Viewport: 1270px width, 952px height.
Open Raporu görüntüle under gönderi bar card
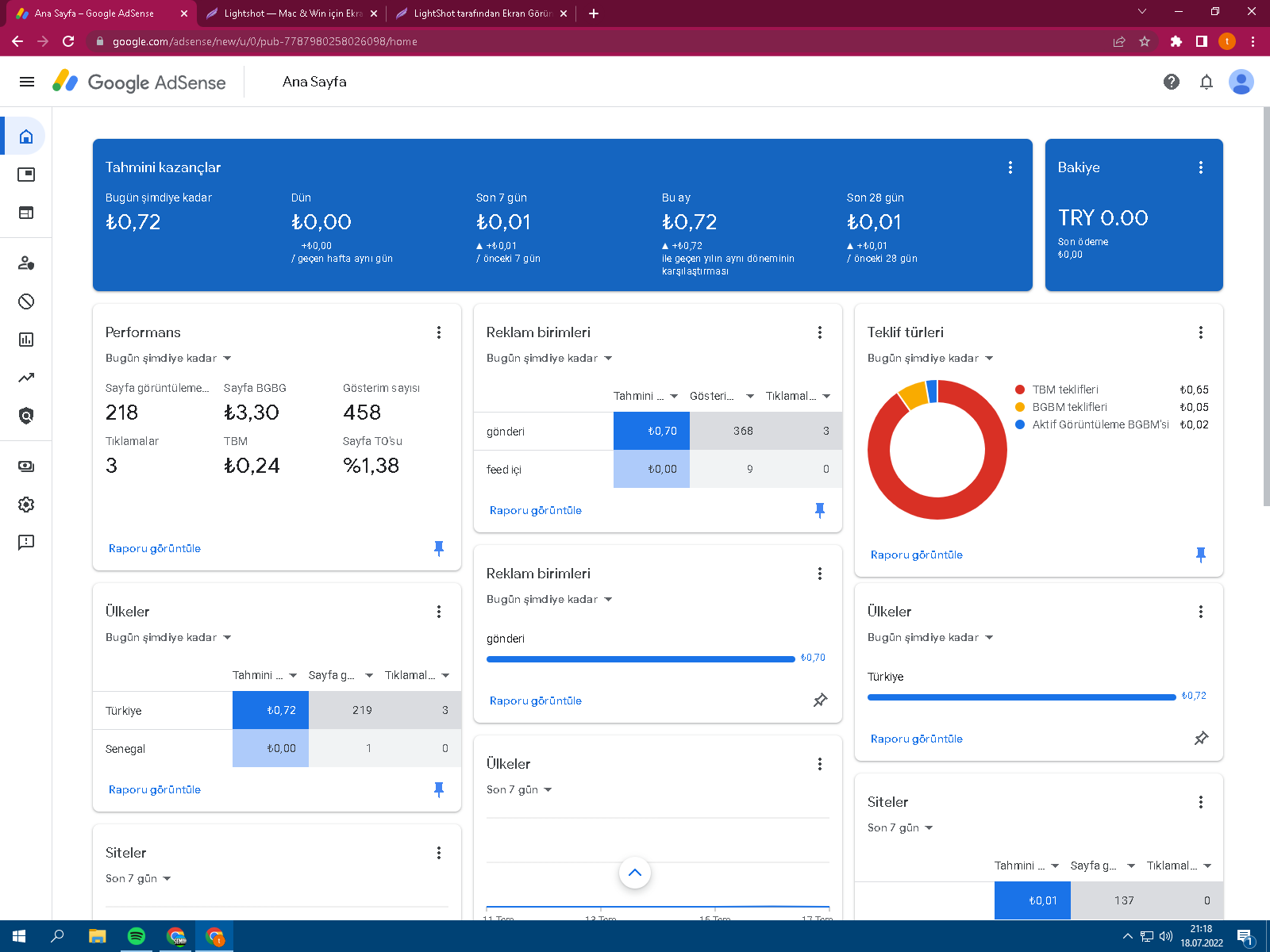[536, 701]
